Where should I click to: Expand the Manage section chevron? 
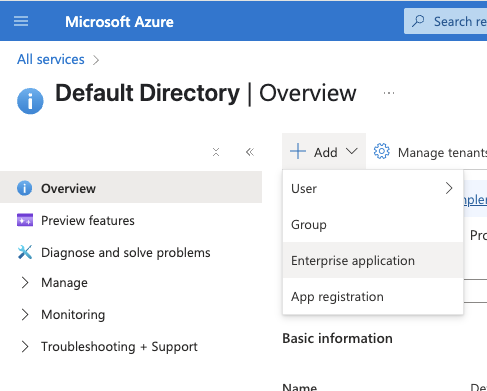click(x=25, y=283)
